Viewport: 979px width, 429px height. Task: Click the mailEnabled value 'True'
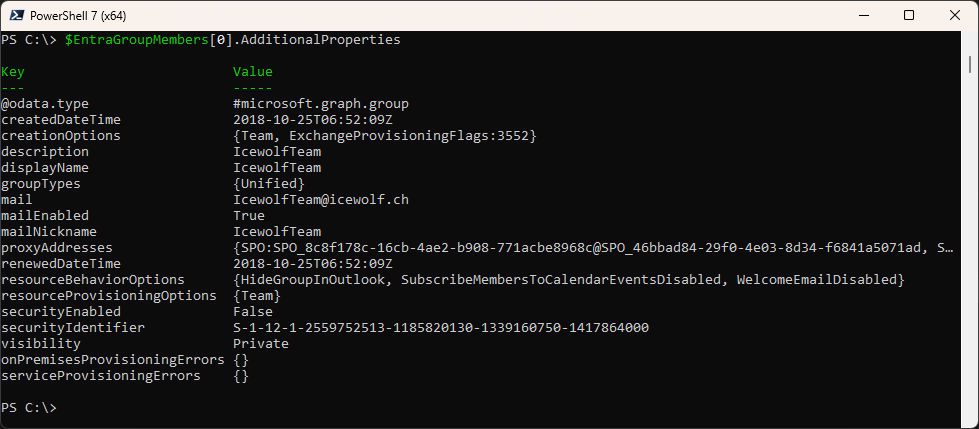[x=249, y=216]
